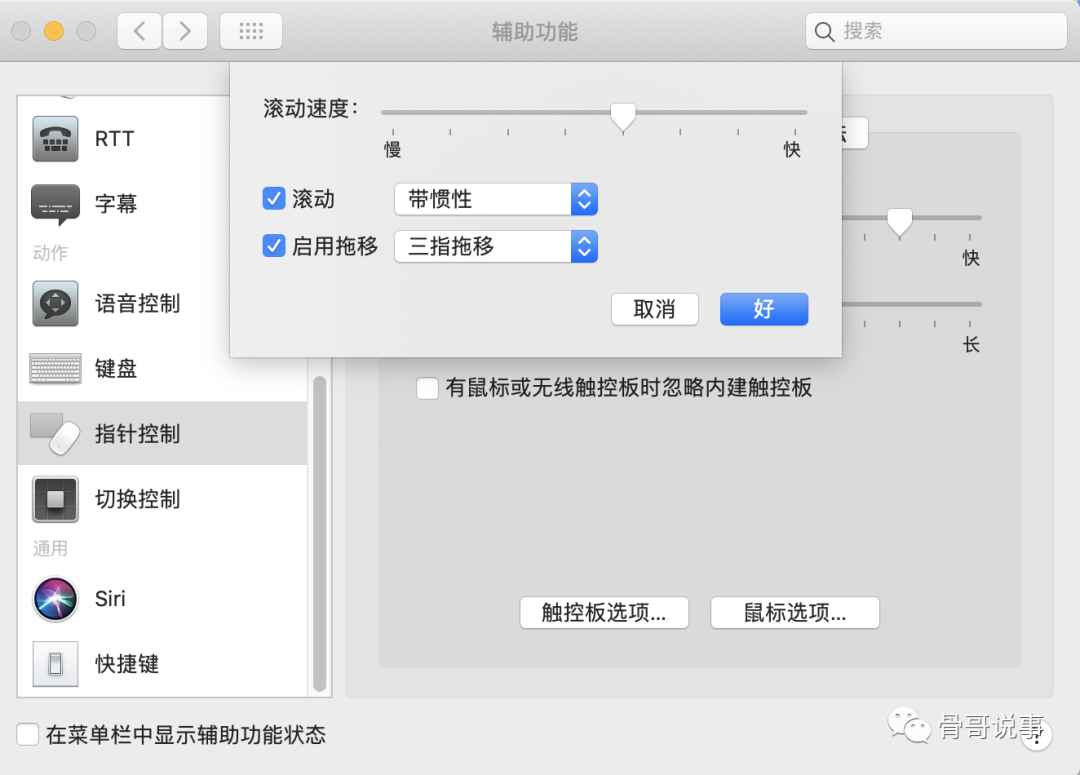
Task: Click the yellow minimize window button
Action: [54, 31]
